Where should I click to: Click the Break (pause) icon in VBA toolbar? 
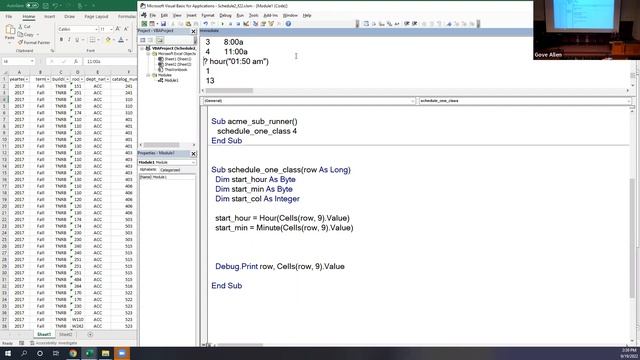pyautogui.click(x=230, y=24)
